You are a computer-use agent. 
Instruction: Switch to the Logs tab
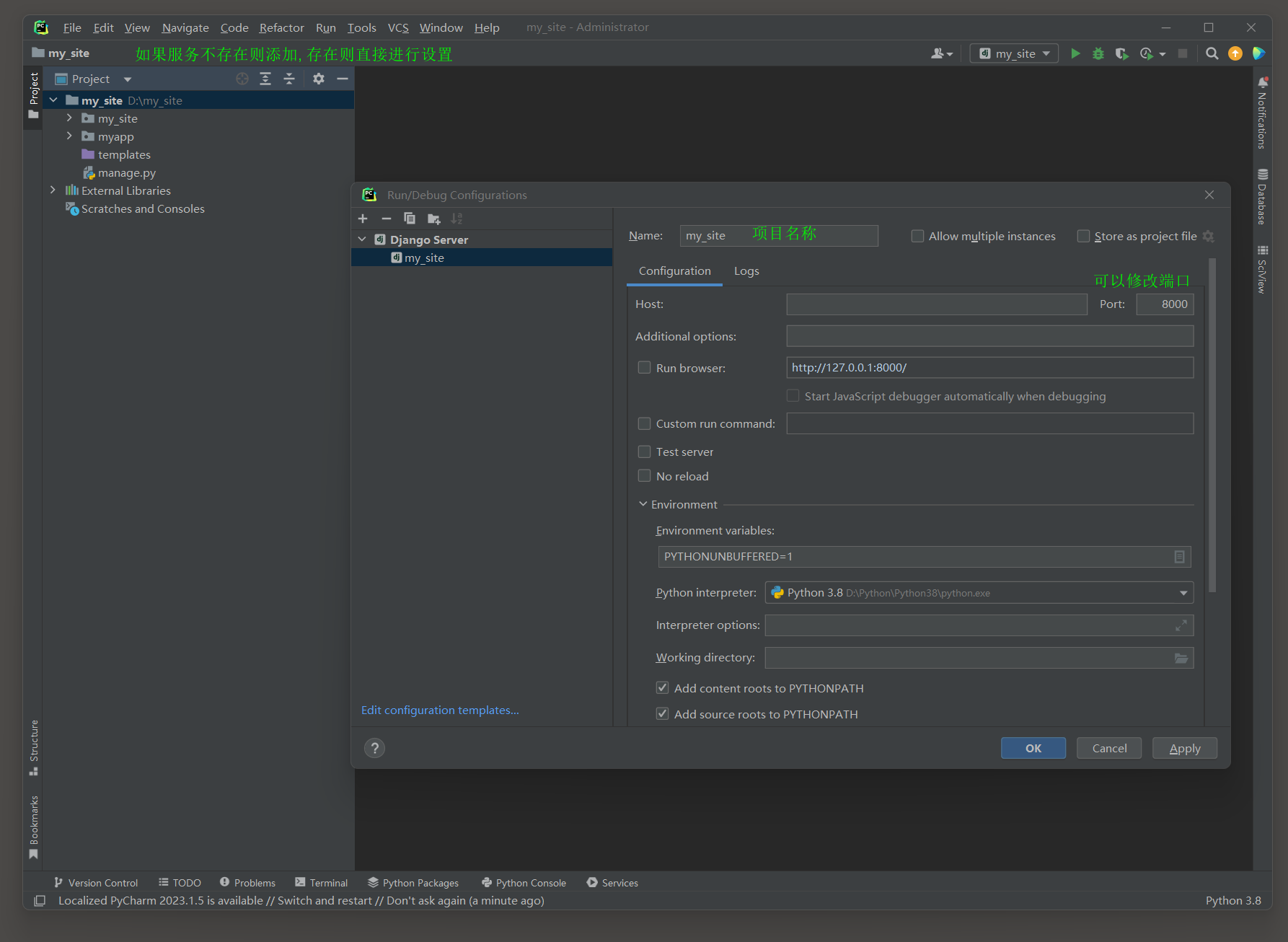(x=746, y=271)
